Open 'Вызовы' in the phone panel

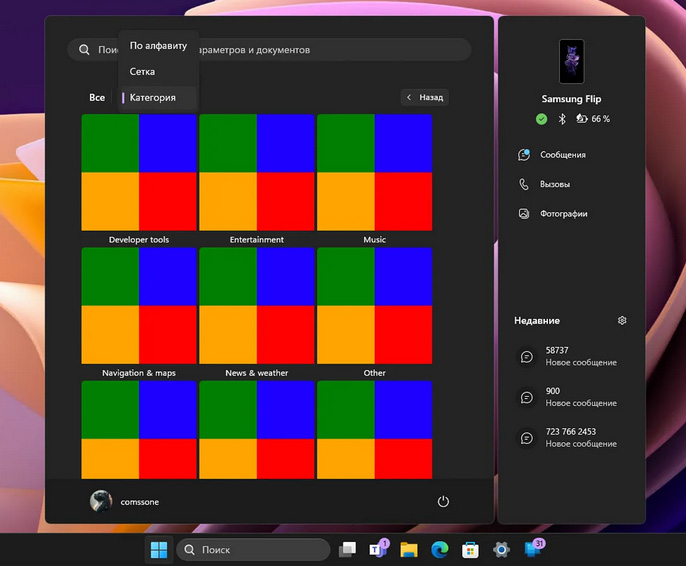[554, 184]
